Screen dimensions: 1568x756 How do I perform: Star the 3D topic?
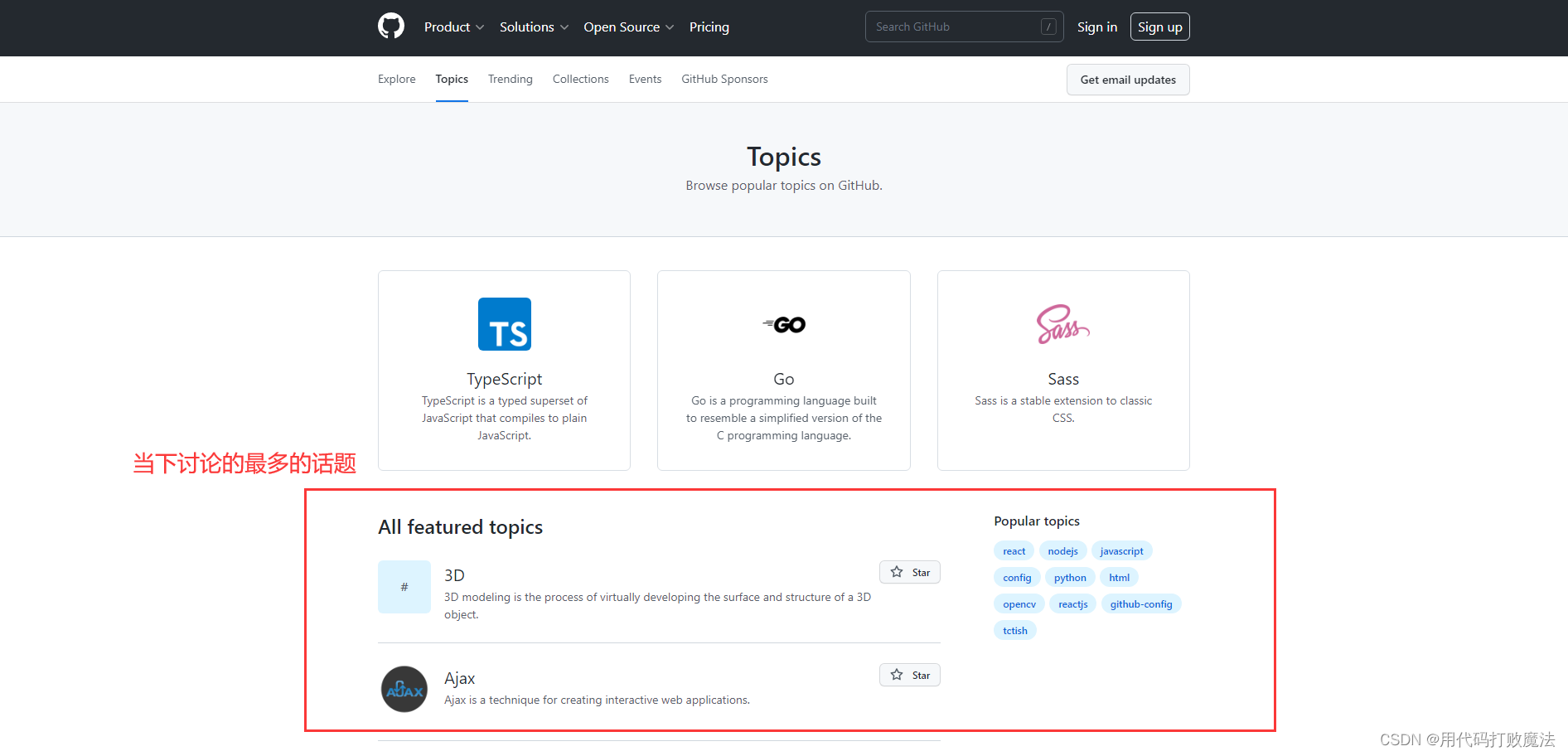click(910, 572)
